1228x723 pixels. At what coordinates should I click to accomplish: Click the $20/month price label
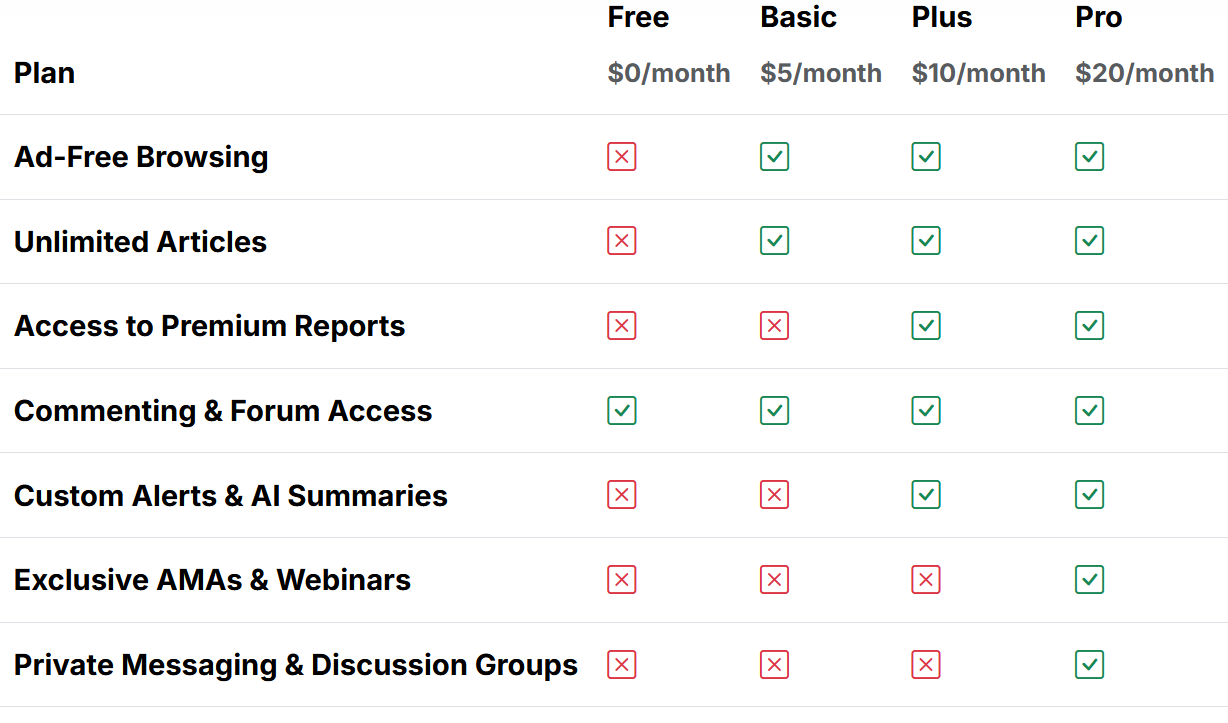click(1144, 73)
